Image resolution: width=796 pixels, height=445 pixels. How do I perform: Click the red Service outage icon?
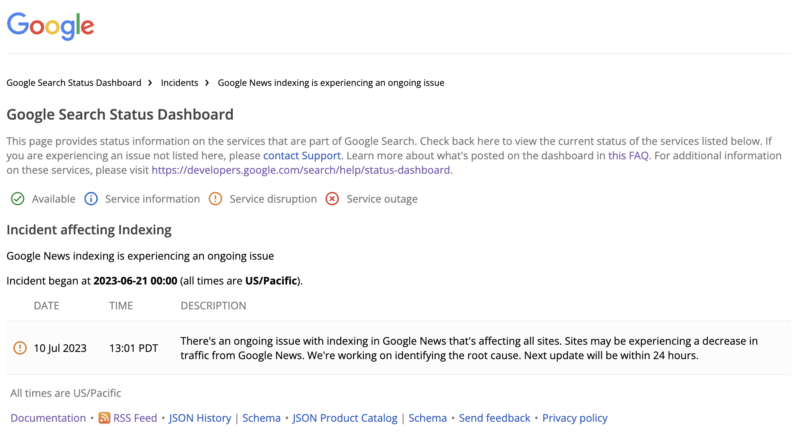pos(332,199)
